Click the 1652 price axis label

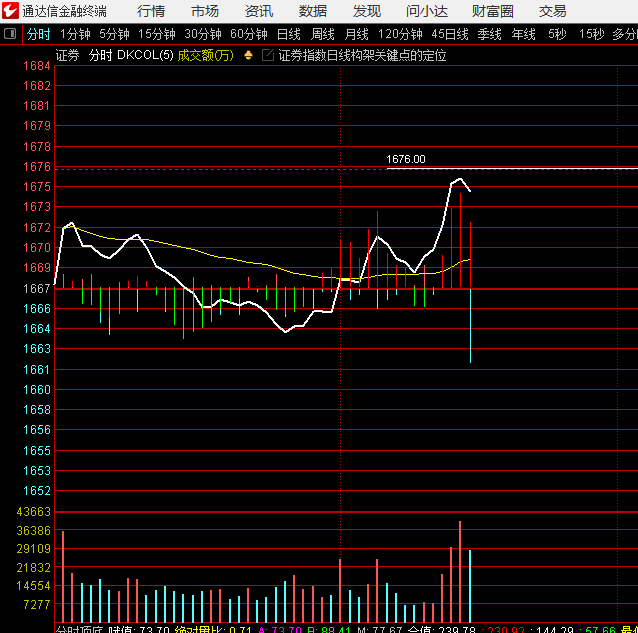click(37, 491)
